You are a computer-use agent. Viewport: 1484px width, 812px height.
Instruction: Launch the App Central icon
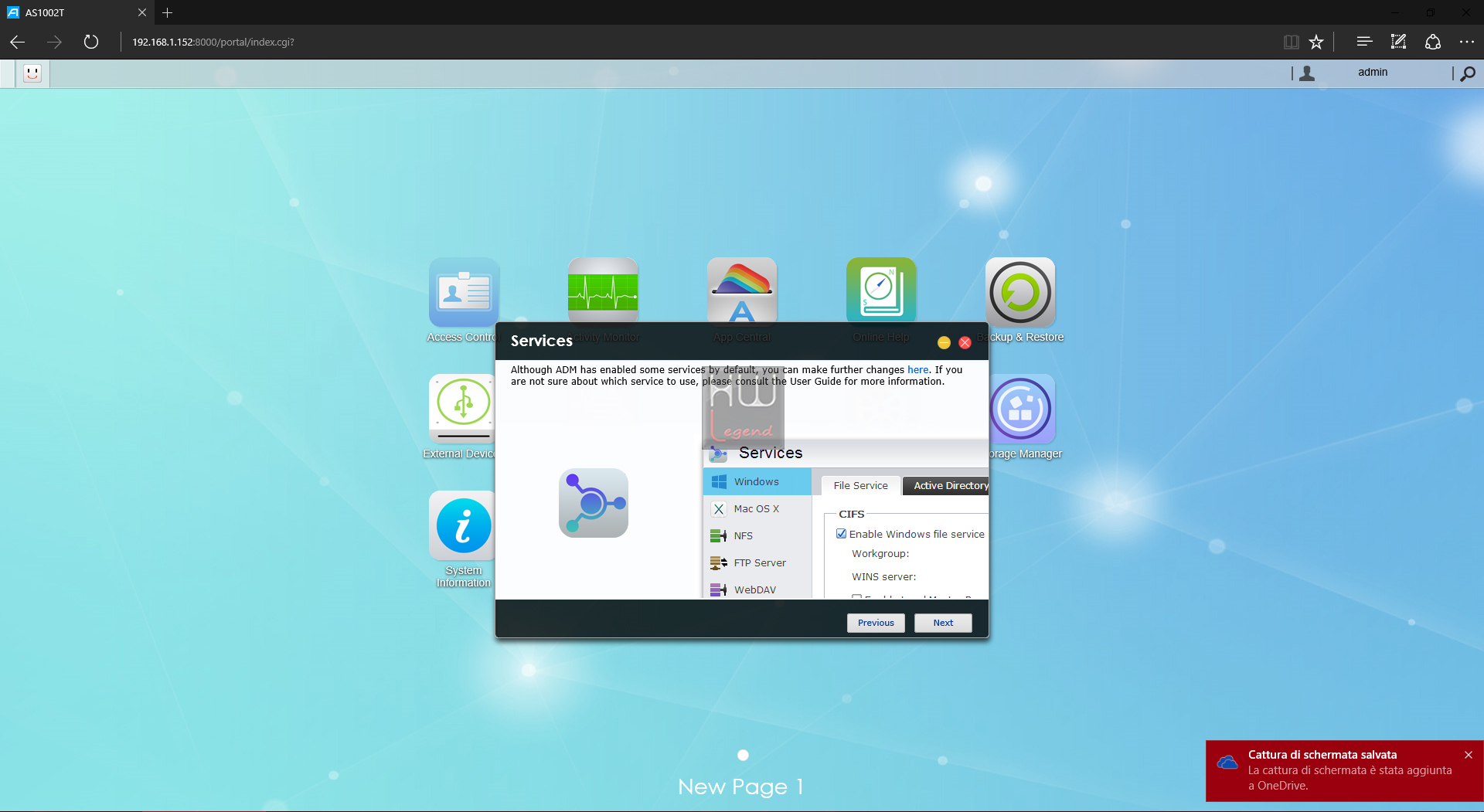pos(742,290)
